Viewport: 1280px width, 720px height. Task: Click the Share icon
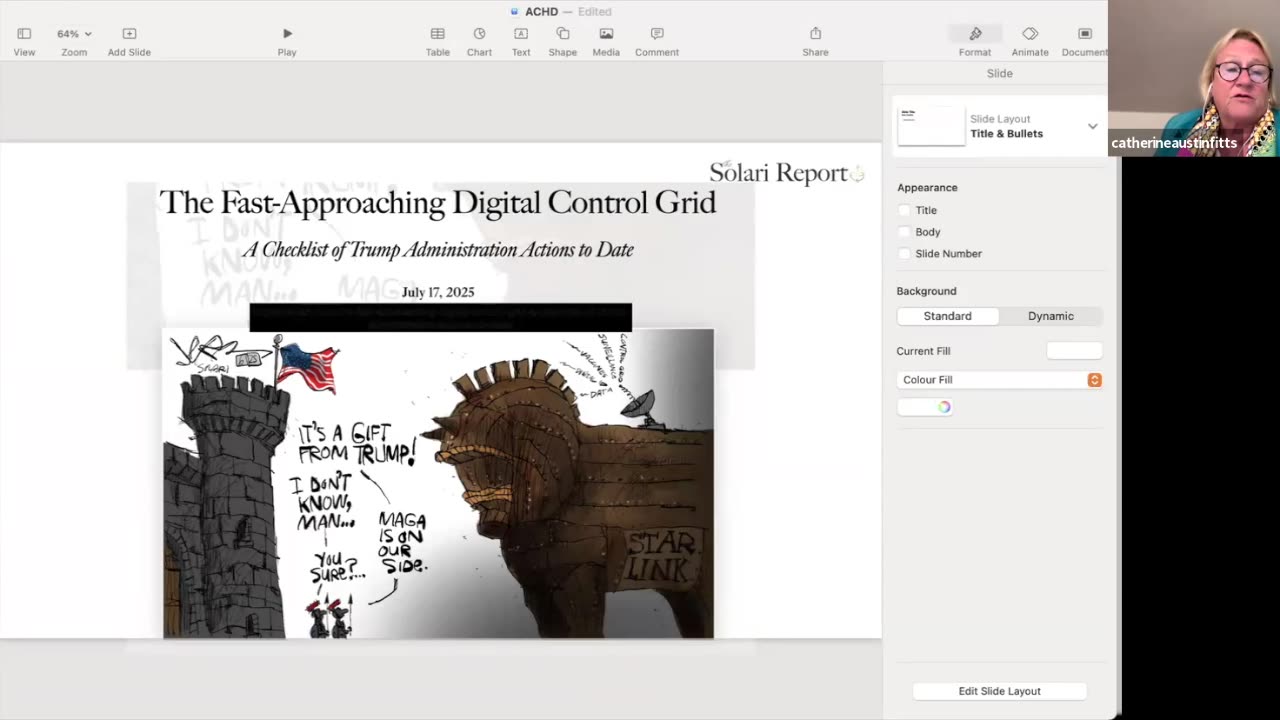click(x=815, y=34)
